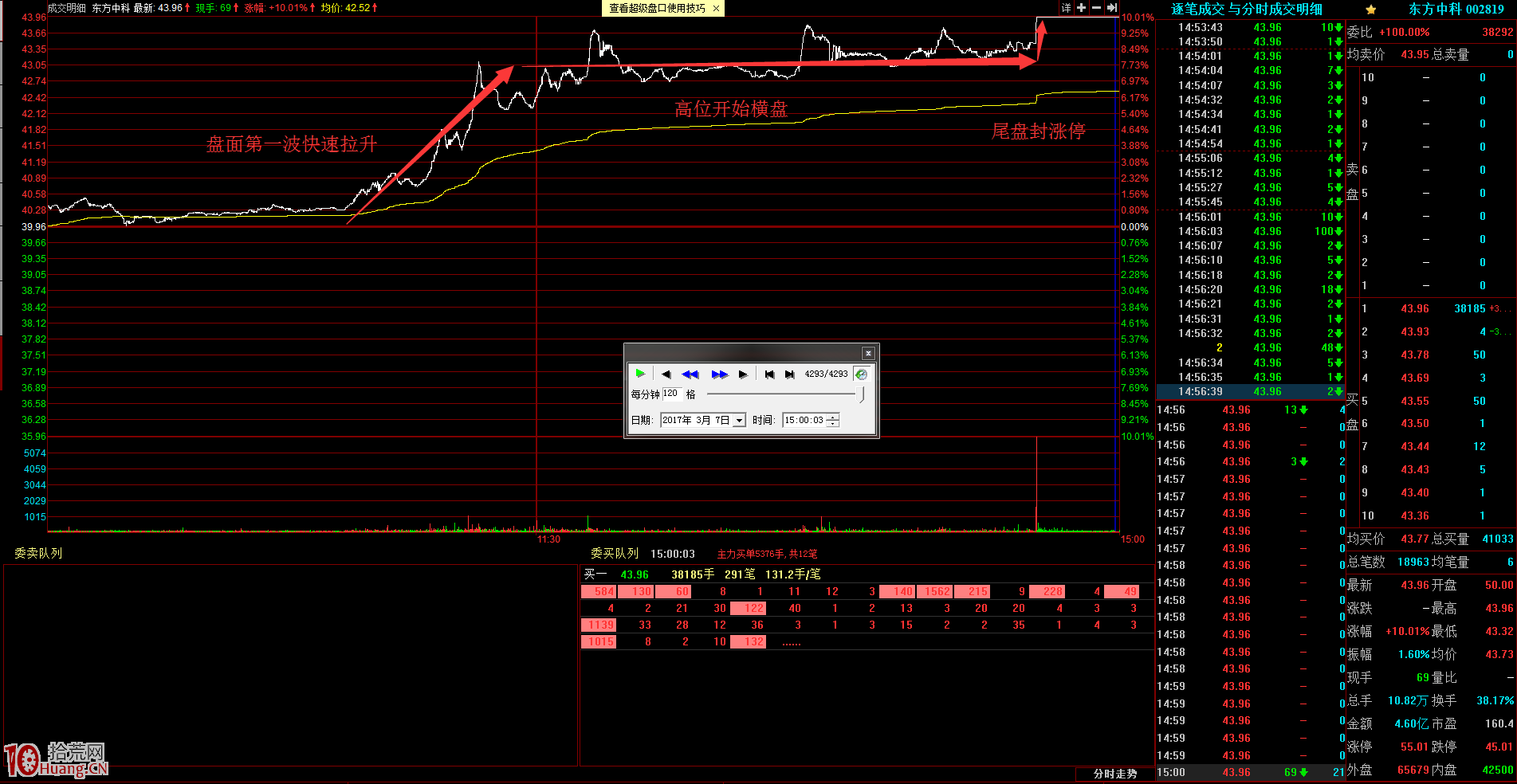Toggle the 详 detail view button
The width and height of the screenshot is (1517, 784).
point(1066,8)
